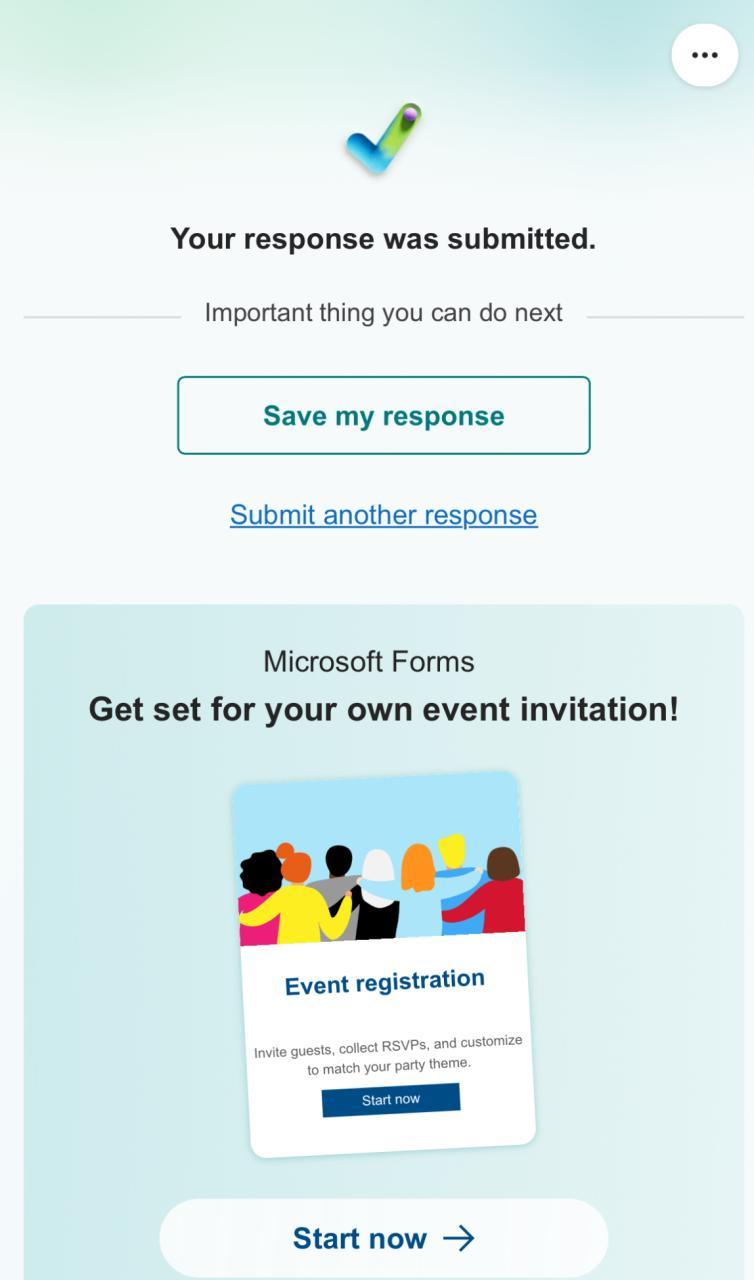This screenshot has width=754, height=1280.
Task: Click 'Get set for your own event invitation!' headline
Action: [384, 710]
